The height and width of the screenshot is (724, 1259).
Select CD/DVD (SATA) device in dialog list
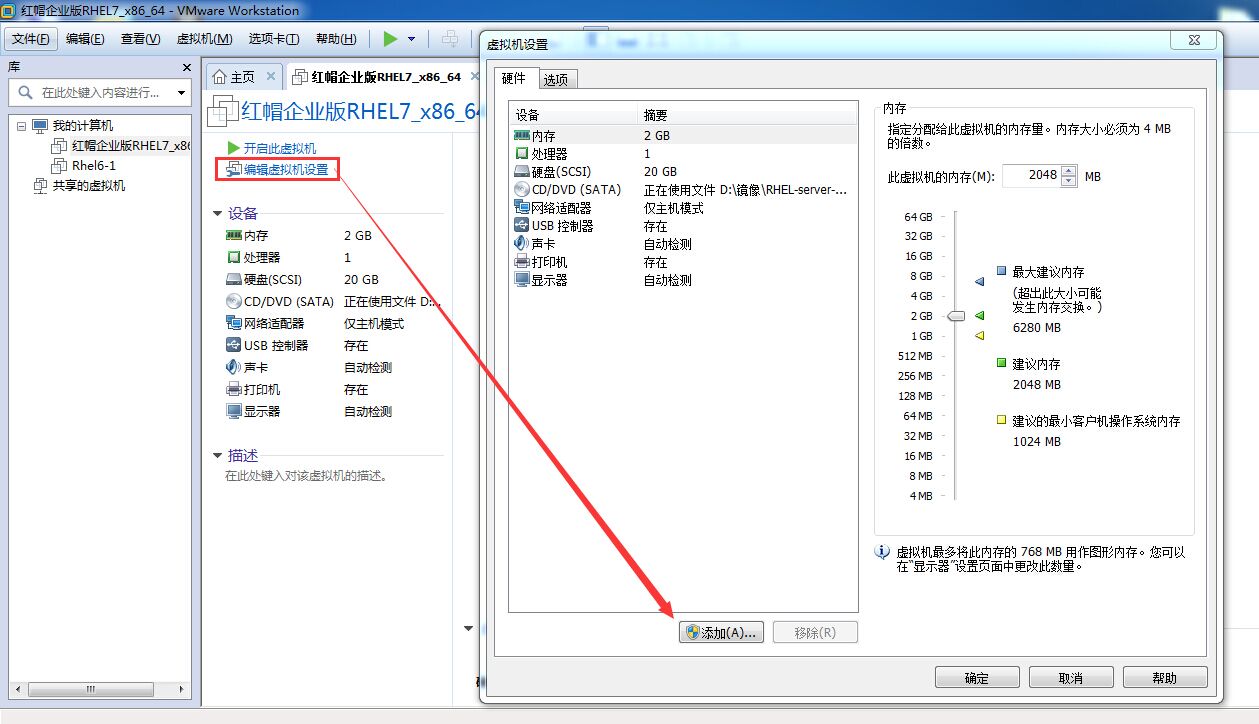coord(575,189)
